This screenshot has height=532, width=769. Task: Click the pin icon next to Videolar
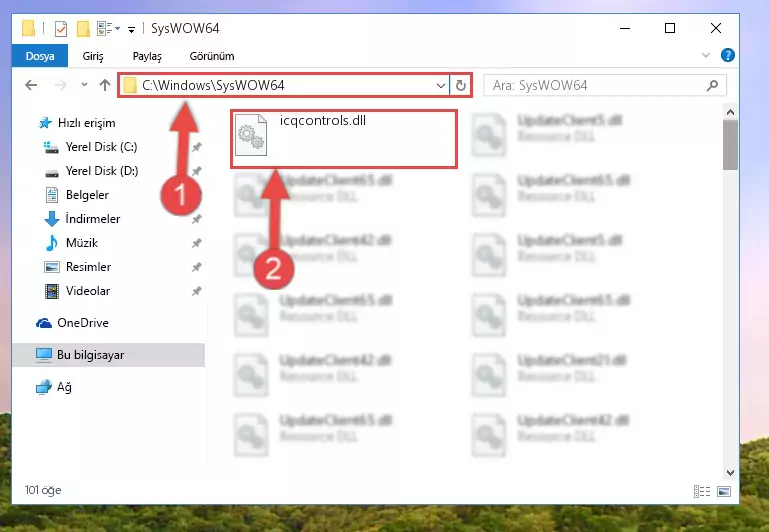pyautogui.click(x=197, y=291)
